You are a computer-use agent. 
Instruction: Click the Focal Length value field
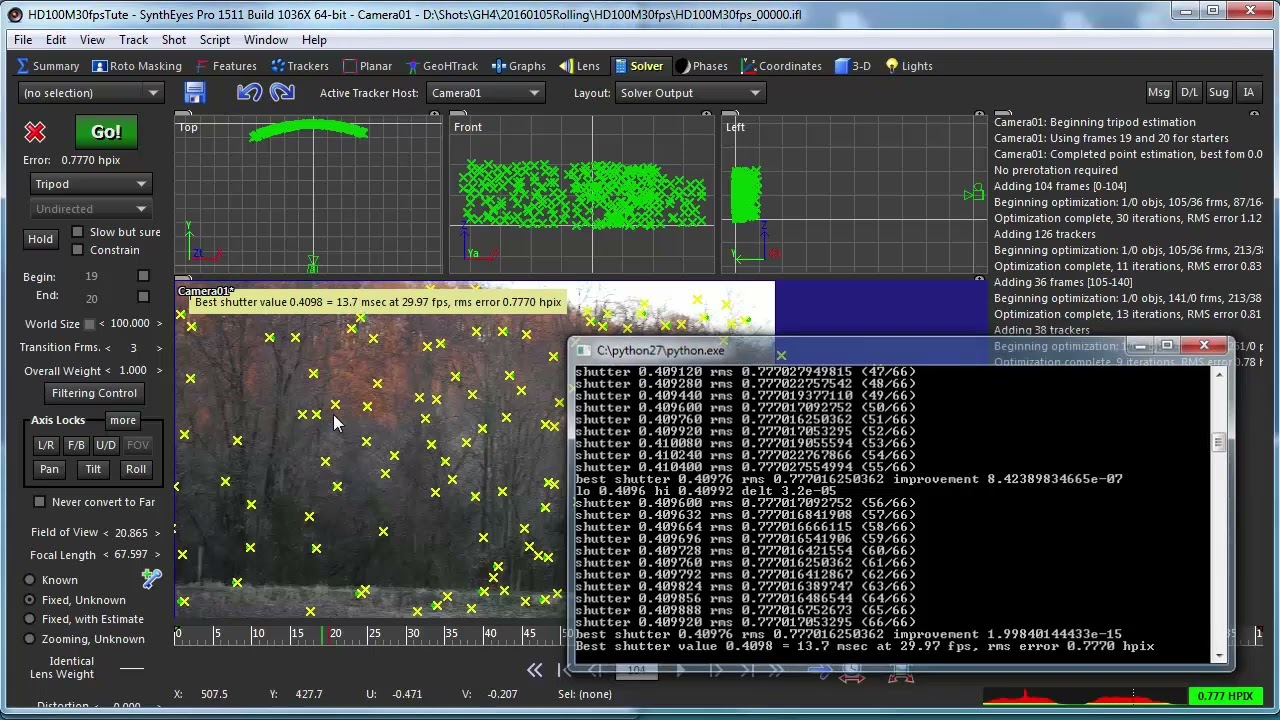pos(131,555)
